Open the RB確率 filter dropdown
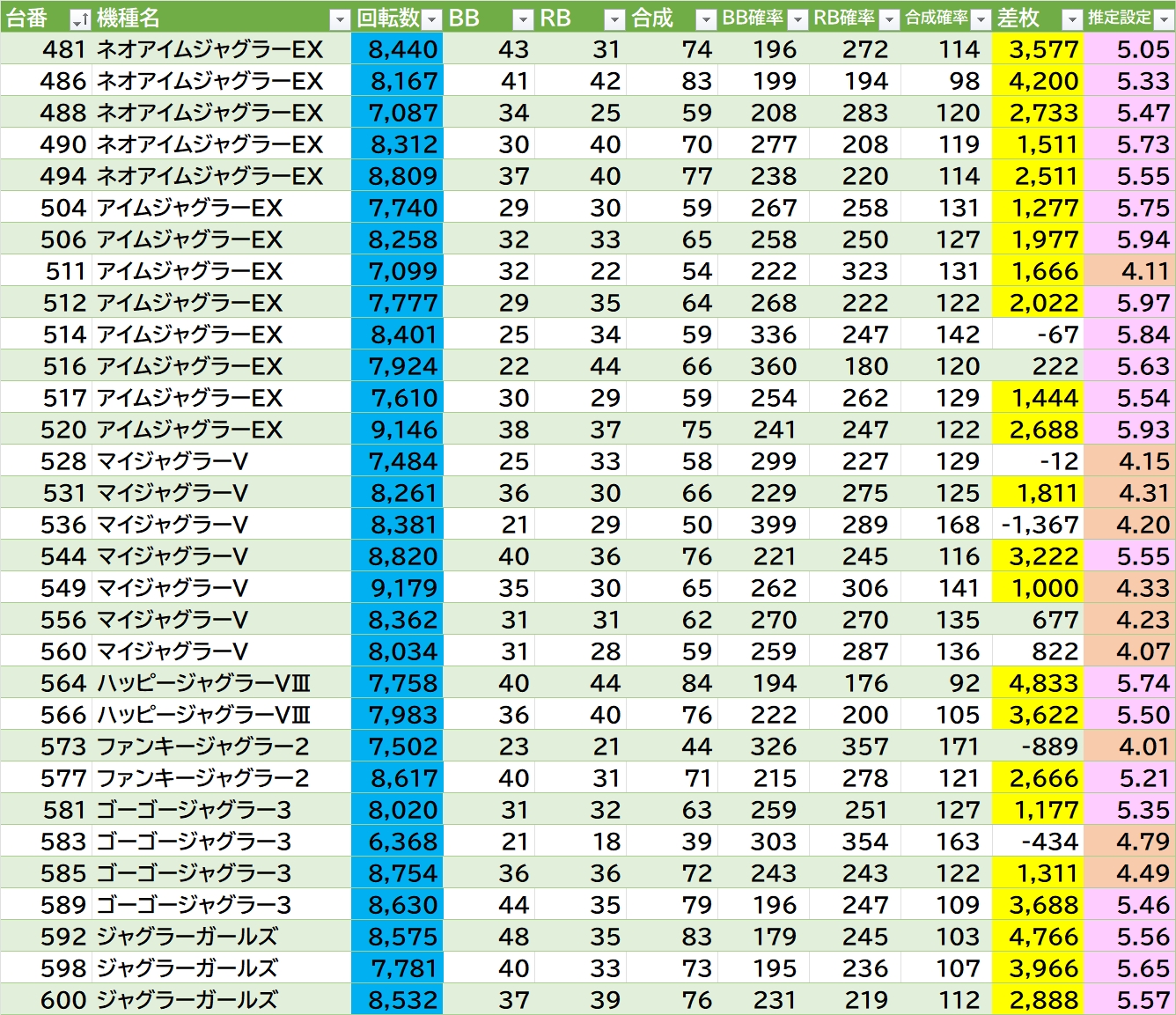1176x1015 pixels. [x=889, y=19]
